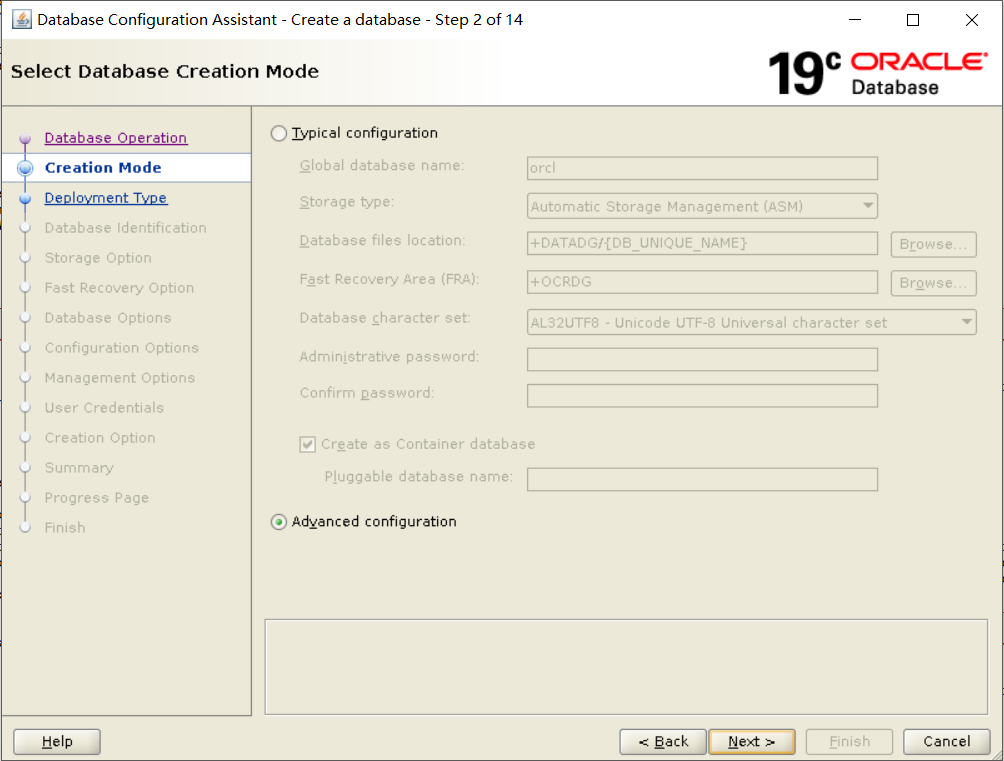
Task: Go Back to previous step
Action: click(x=663, y=742)
